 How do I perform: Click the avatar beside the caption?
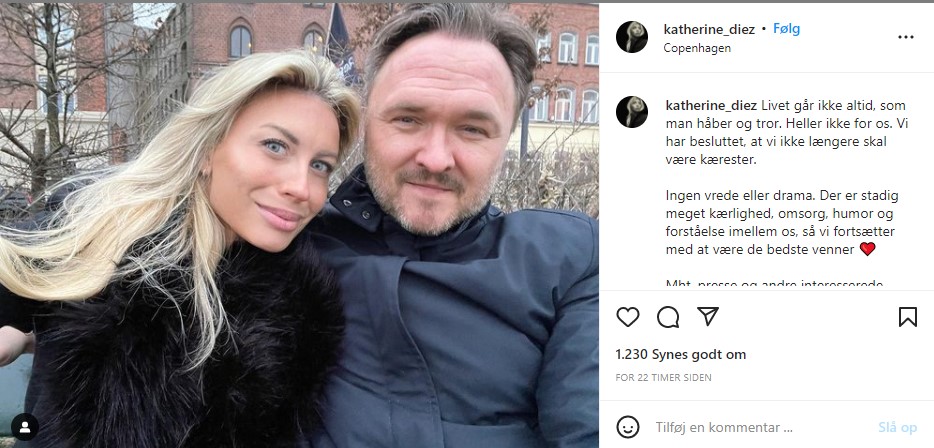pyautogui.click(x=632, y=111)
